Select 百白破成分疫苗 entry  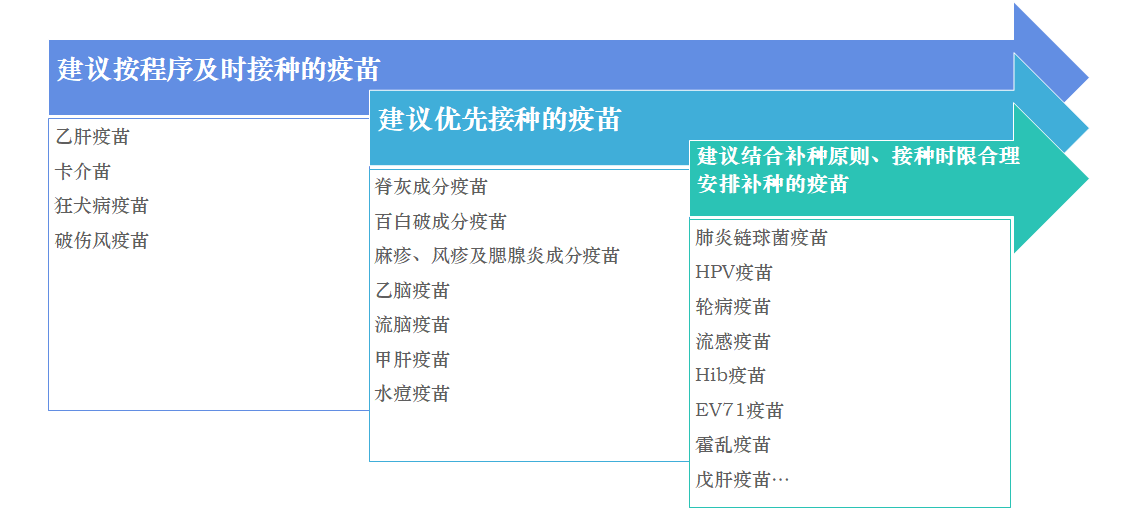click(x=440, y=222)
